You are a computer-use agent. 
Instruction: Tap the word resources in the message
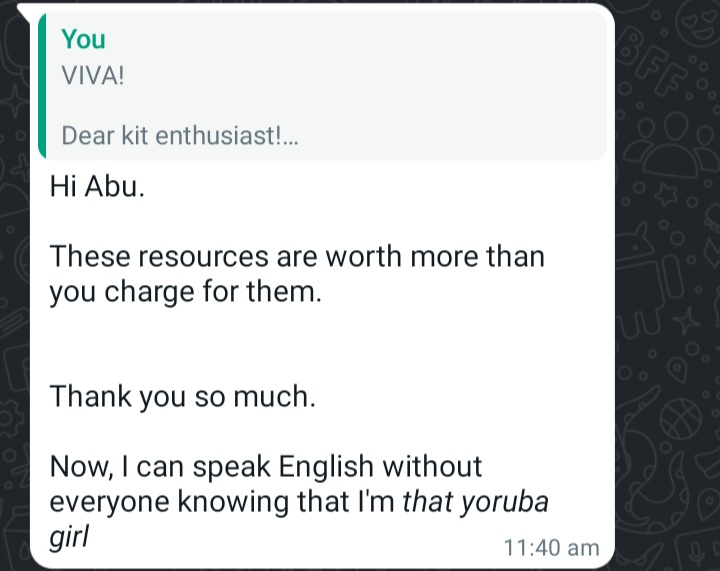(203, 256)
